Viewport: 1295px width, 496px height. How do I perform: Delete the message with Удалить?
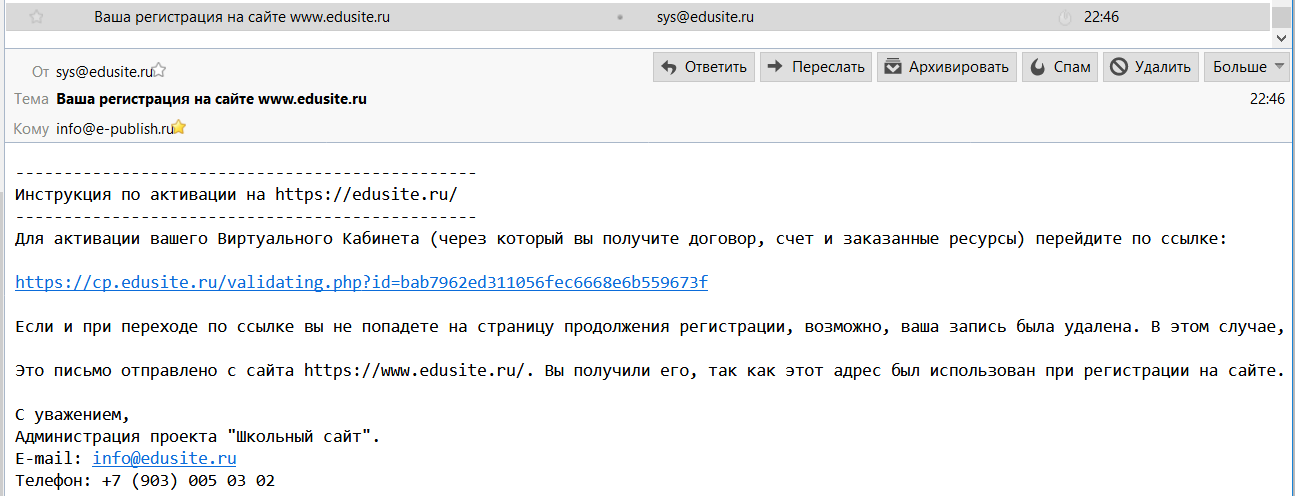tap(1151, 67)
